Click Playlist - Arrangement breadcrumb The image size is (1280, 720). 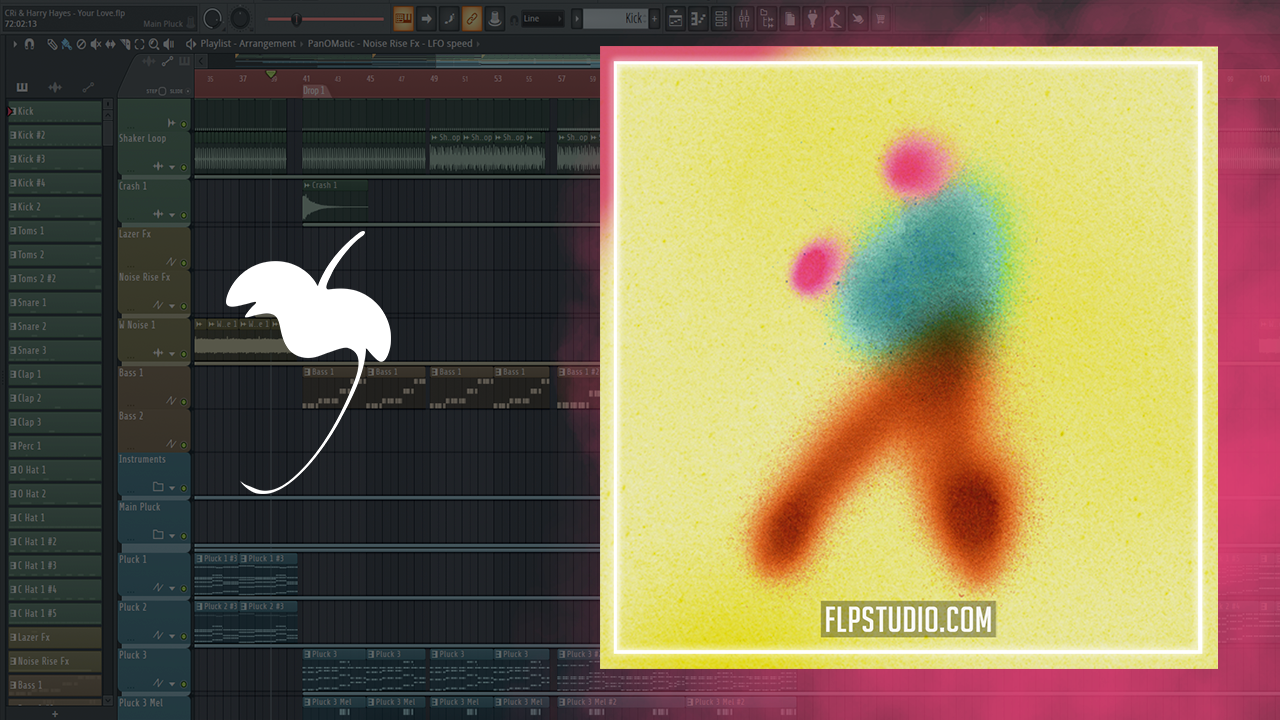click(248, 44)
